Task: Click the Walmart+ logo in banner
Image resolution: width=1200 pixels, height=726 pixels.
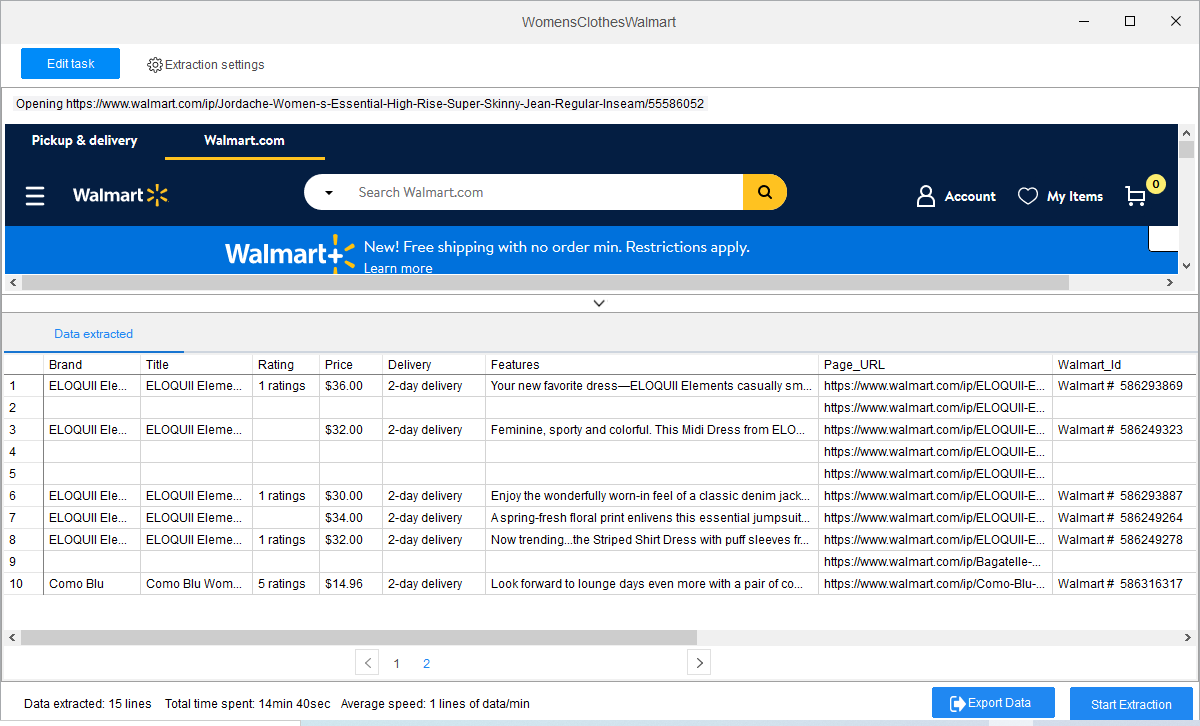Action: point(290,253)
